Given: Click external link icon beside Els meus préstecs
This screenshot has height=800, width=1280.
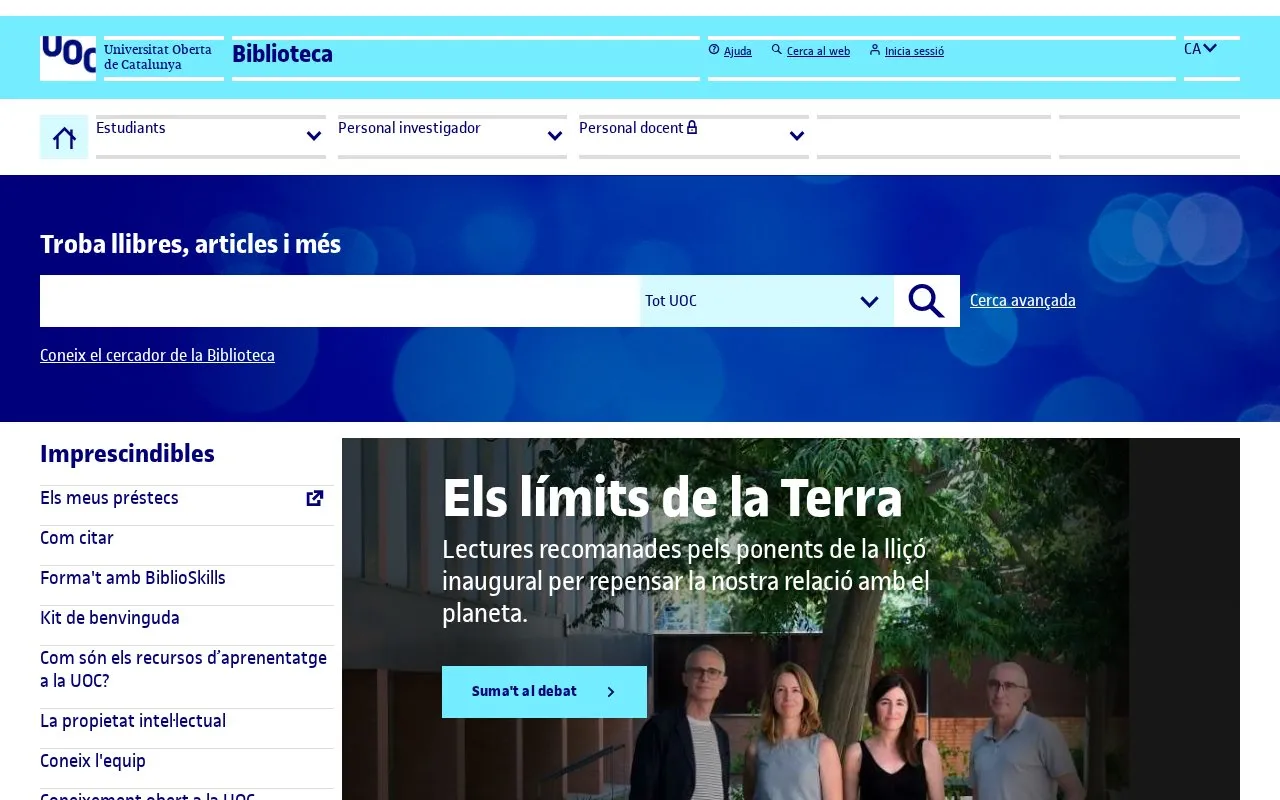Looking at the screenshot, I should click(315, 498).
